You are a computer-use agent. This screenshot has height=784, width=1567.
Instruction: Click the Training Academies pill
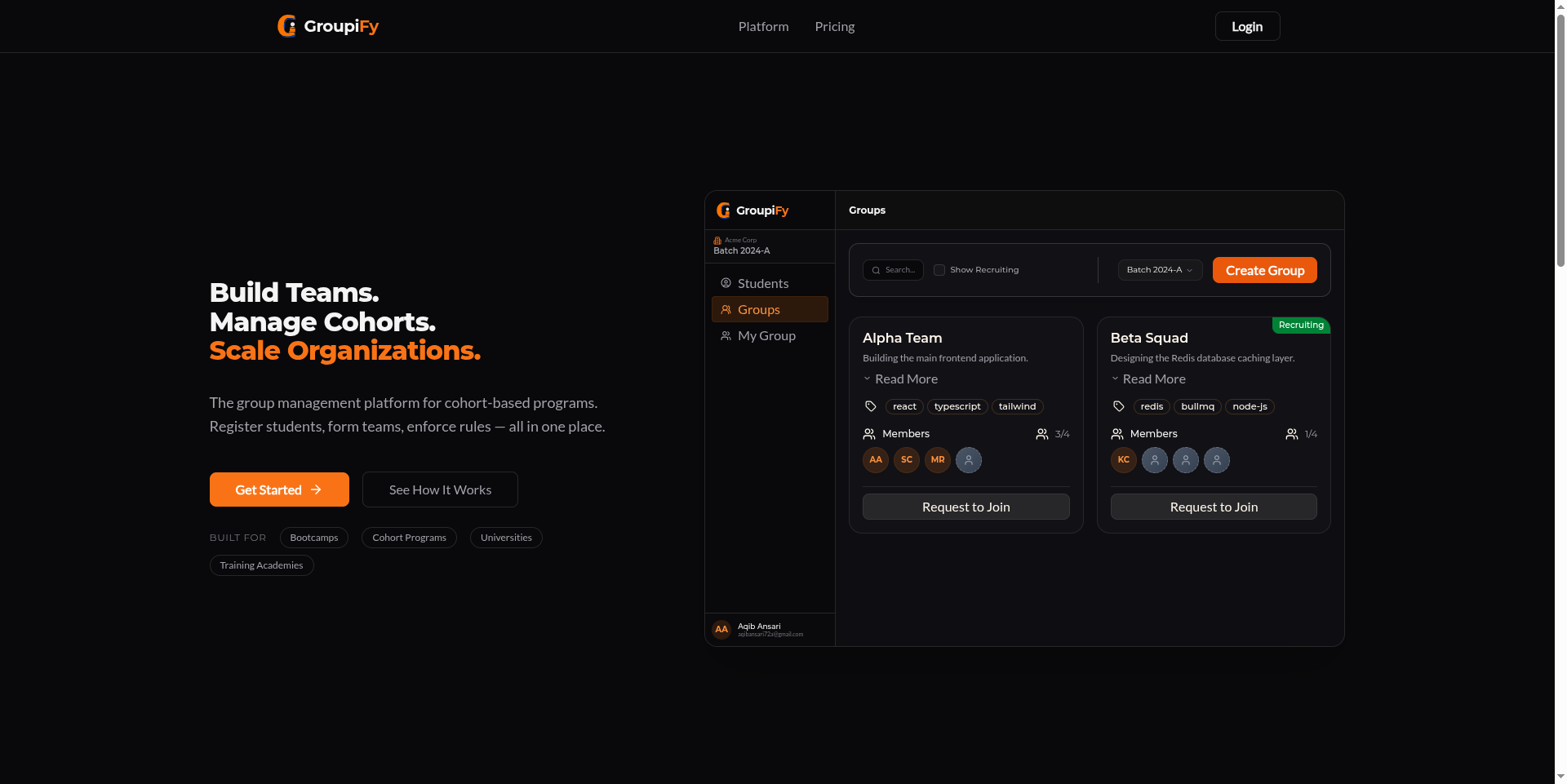tap(261, 565)
